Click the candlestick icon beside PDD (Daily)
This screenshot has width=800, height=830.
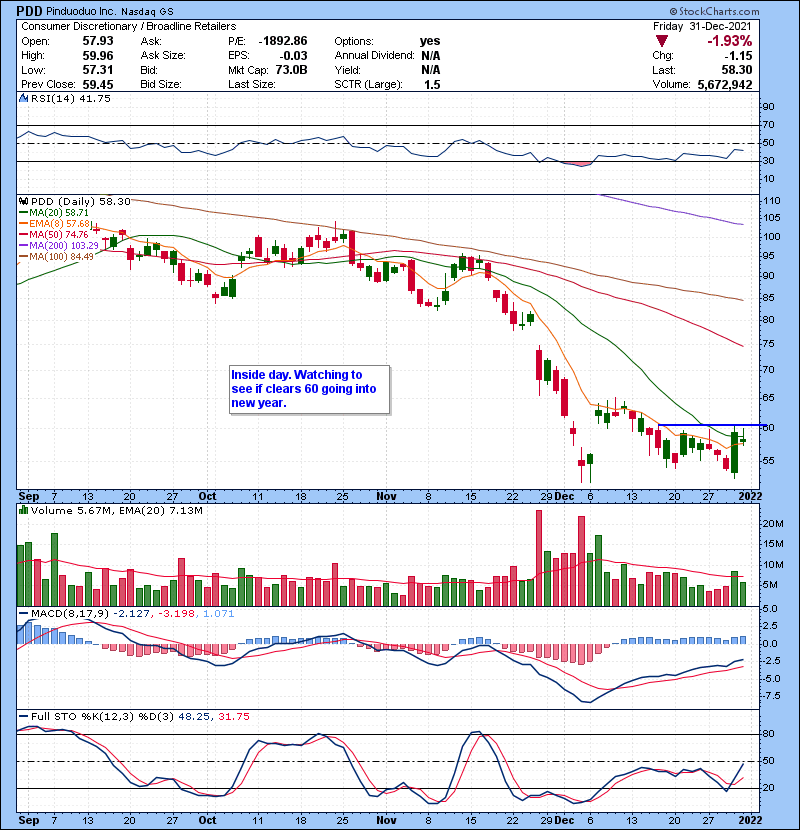click(x=23, y=202)
